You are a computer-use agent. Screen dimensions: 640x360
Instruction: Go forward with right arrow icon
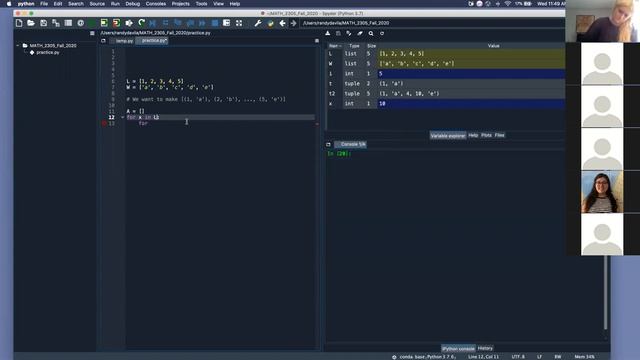(x=293, y=23)
